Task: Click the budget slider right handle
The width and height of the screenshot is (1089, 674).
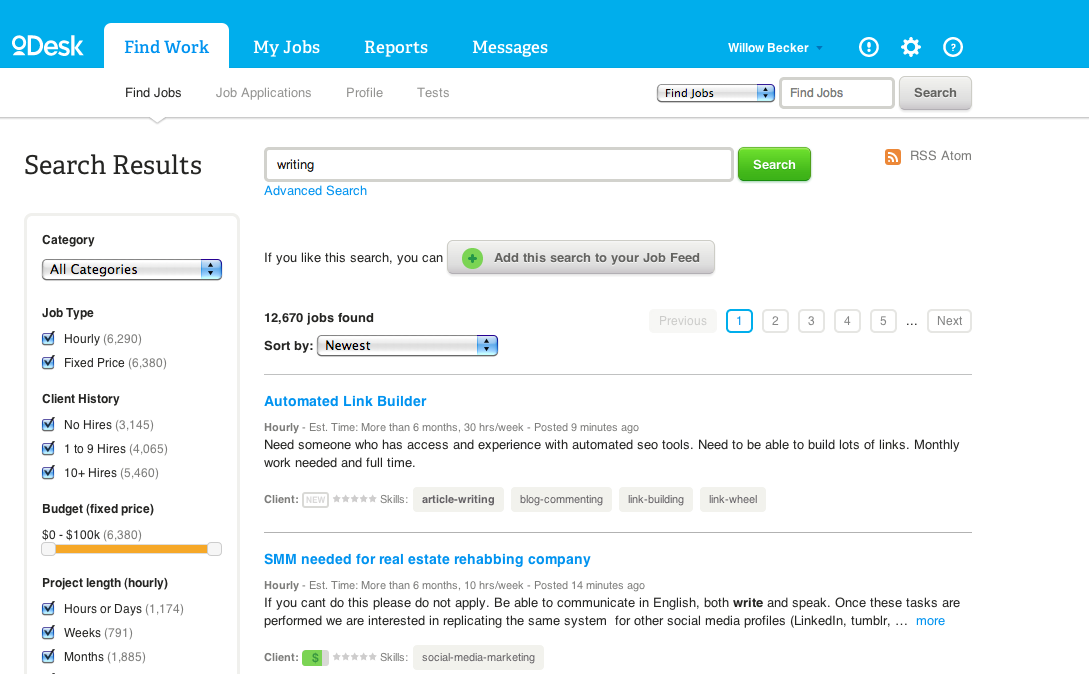Action: [x=215, y=549]
